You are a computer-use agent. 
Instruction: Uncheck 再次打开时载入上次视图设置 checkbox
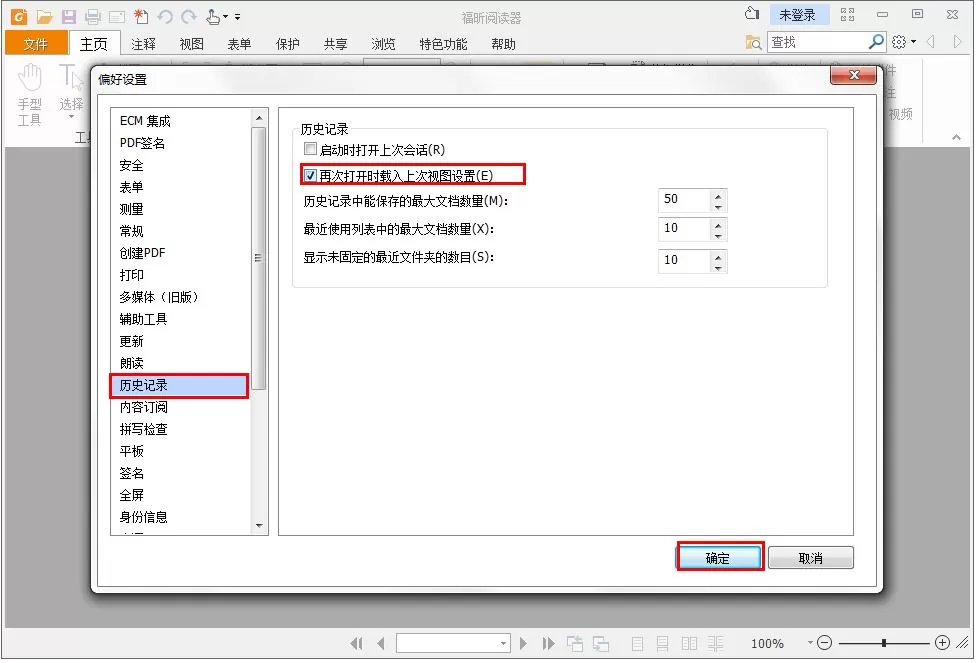pos(310,176)
